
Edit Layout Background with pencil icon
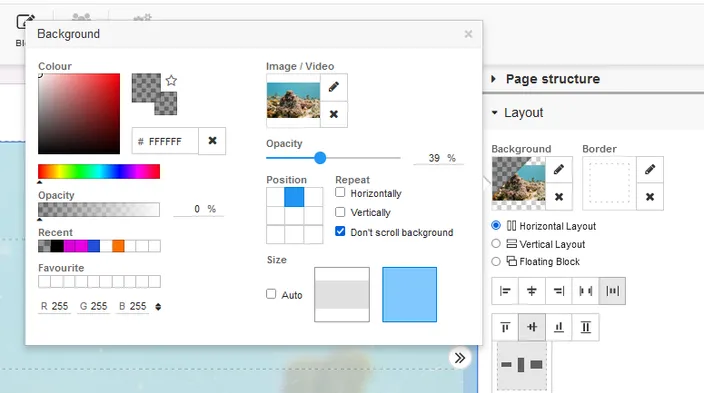[559, 170]
